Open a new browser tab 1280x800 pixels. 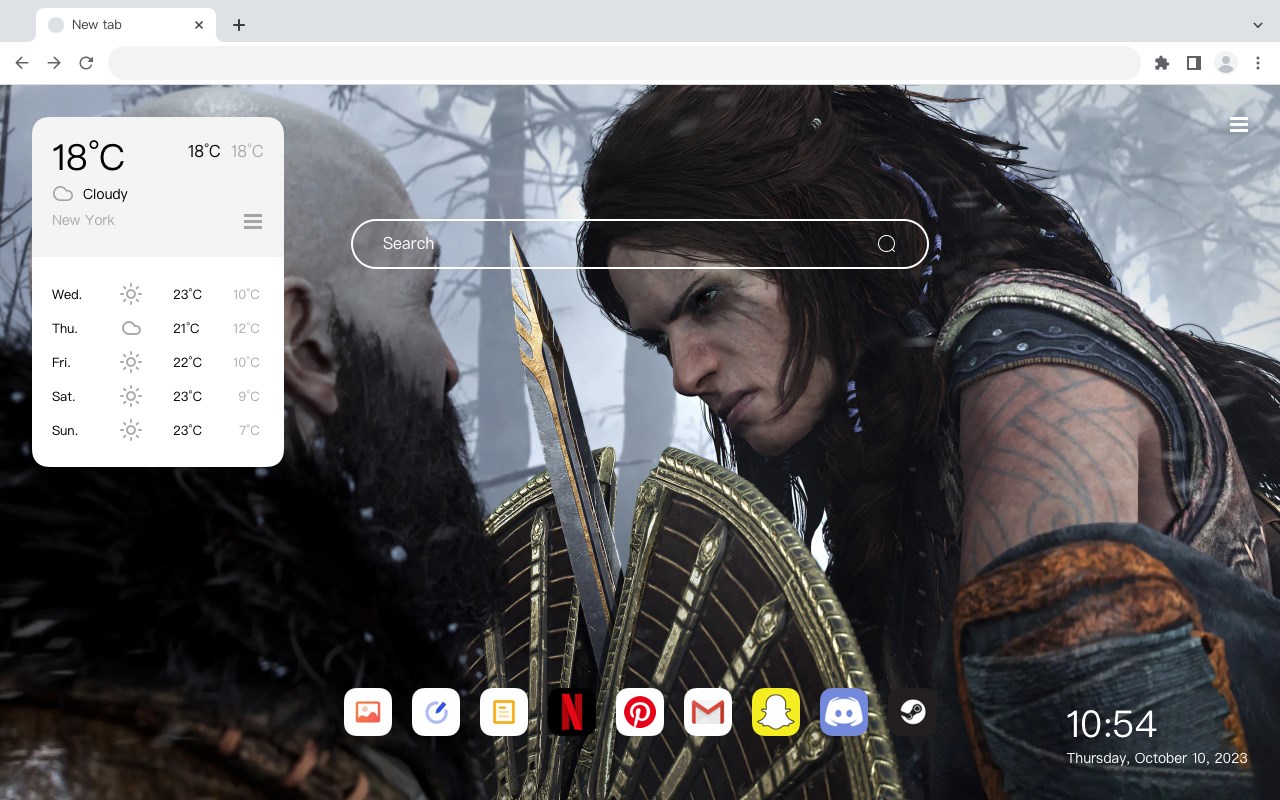238,25
